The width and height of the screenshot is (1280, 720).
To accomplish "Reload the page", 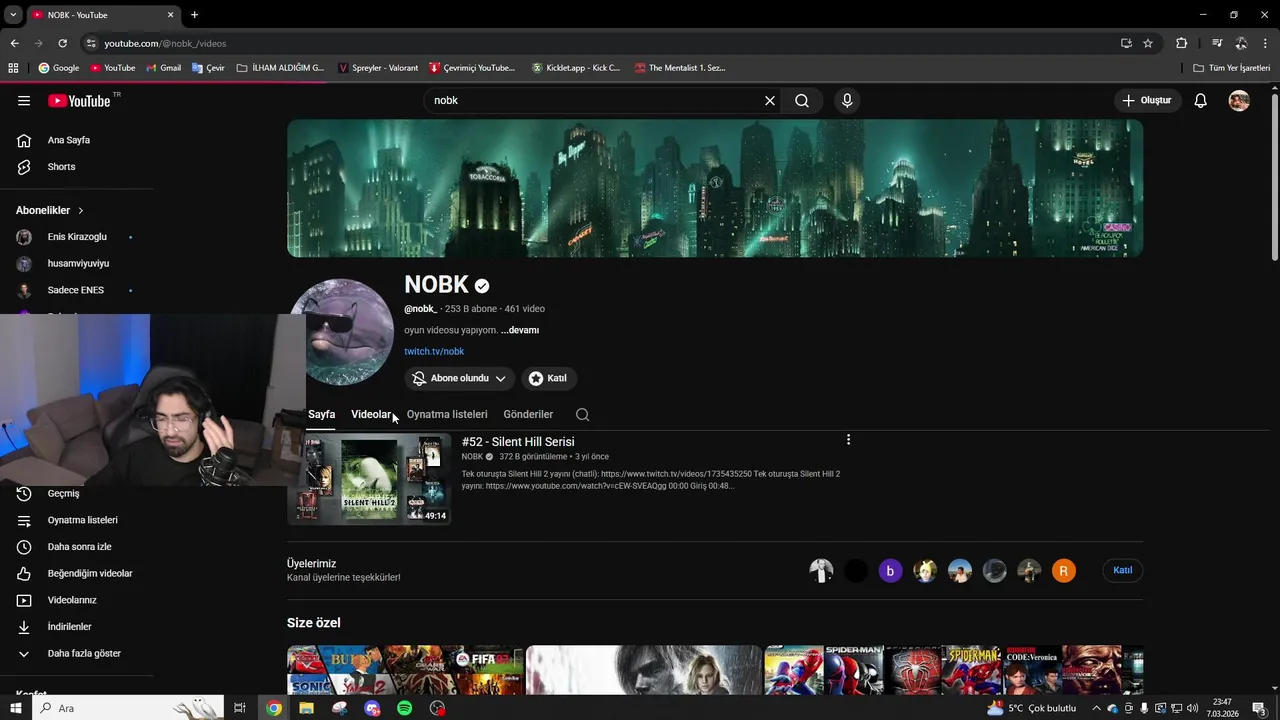I will pos(62,43).
